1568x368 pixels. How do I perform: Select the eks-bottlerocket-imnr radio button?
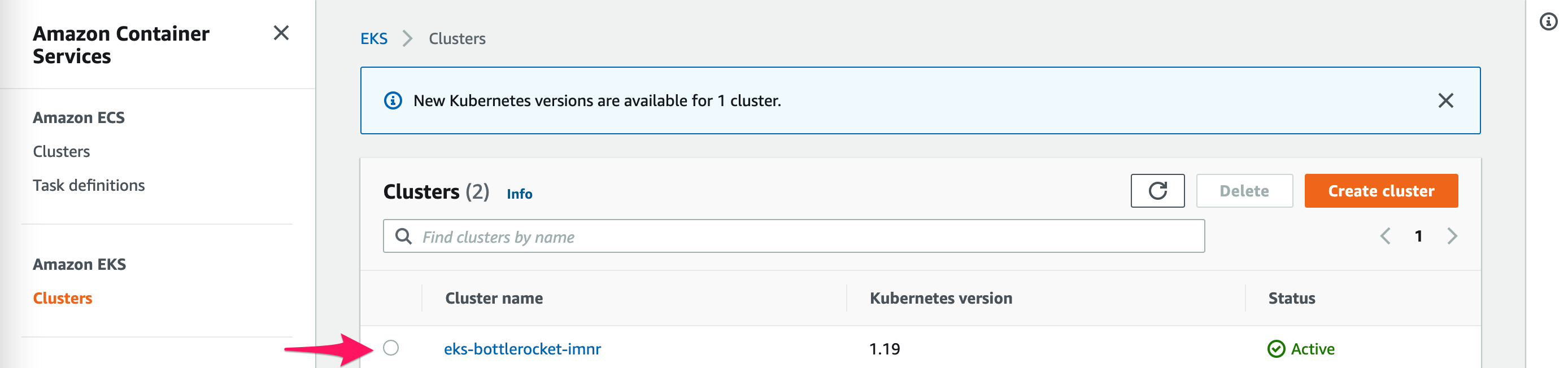[x=391, y=348]
